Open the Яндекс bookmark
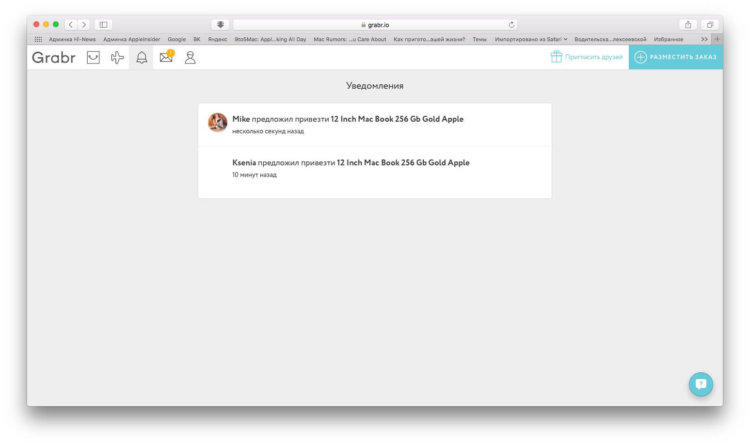750x445 pixels. (x=217, y=39)
